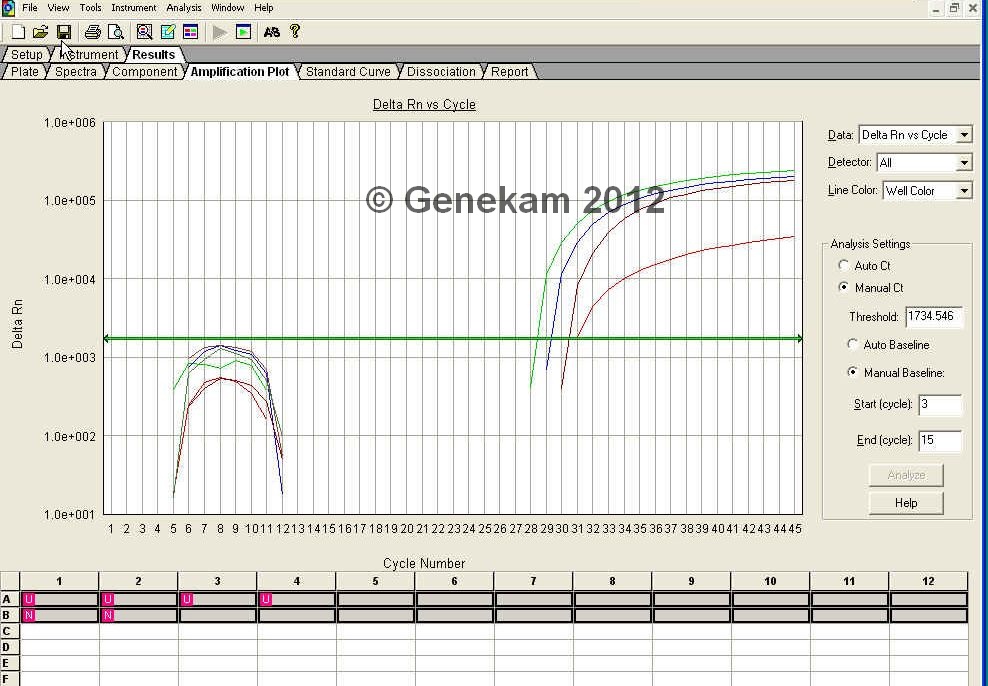Open the Analysis menu
The image size is (988, 686).
184,8
